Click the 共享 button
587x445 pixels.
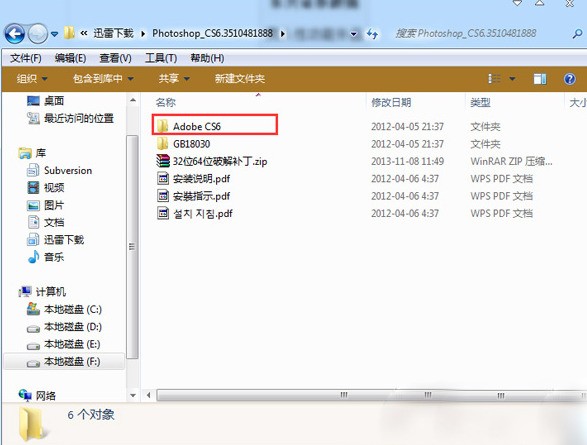pyautogui.click(x=174, y=79)
